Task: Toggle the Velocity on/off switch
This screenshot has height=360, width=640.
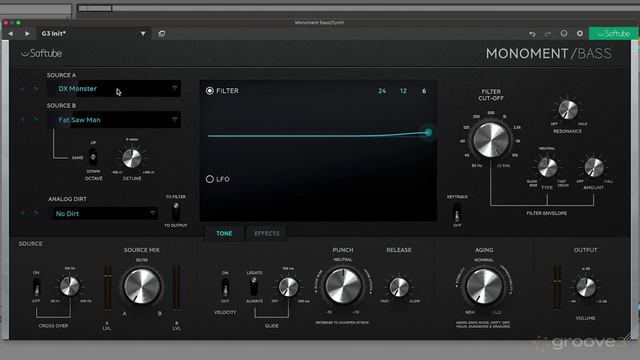Action: point(225,288)
